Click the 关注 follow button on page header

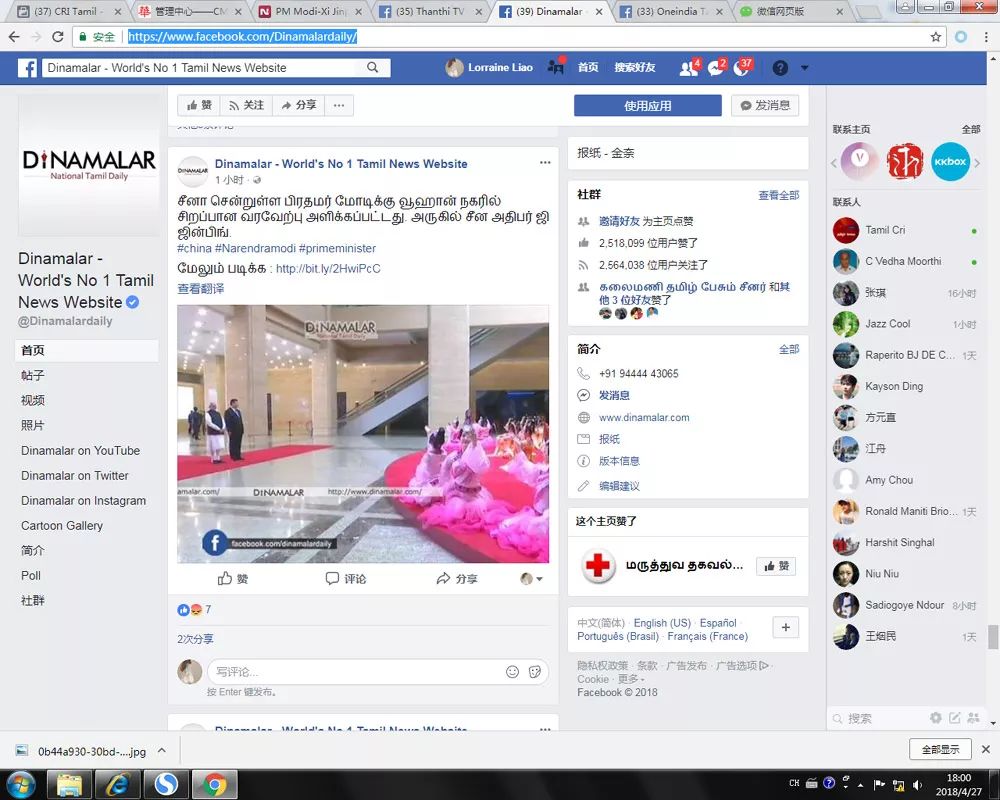(246, 105)
